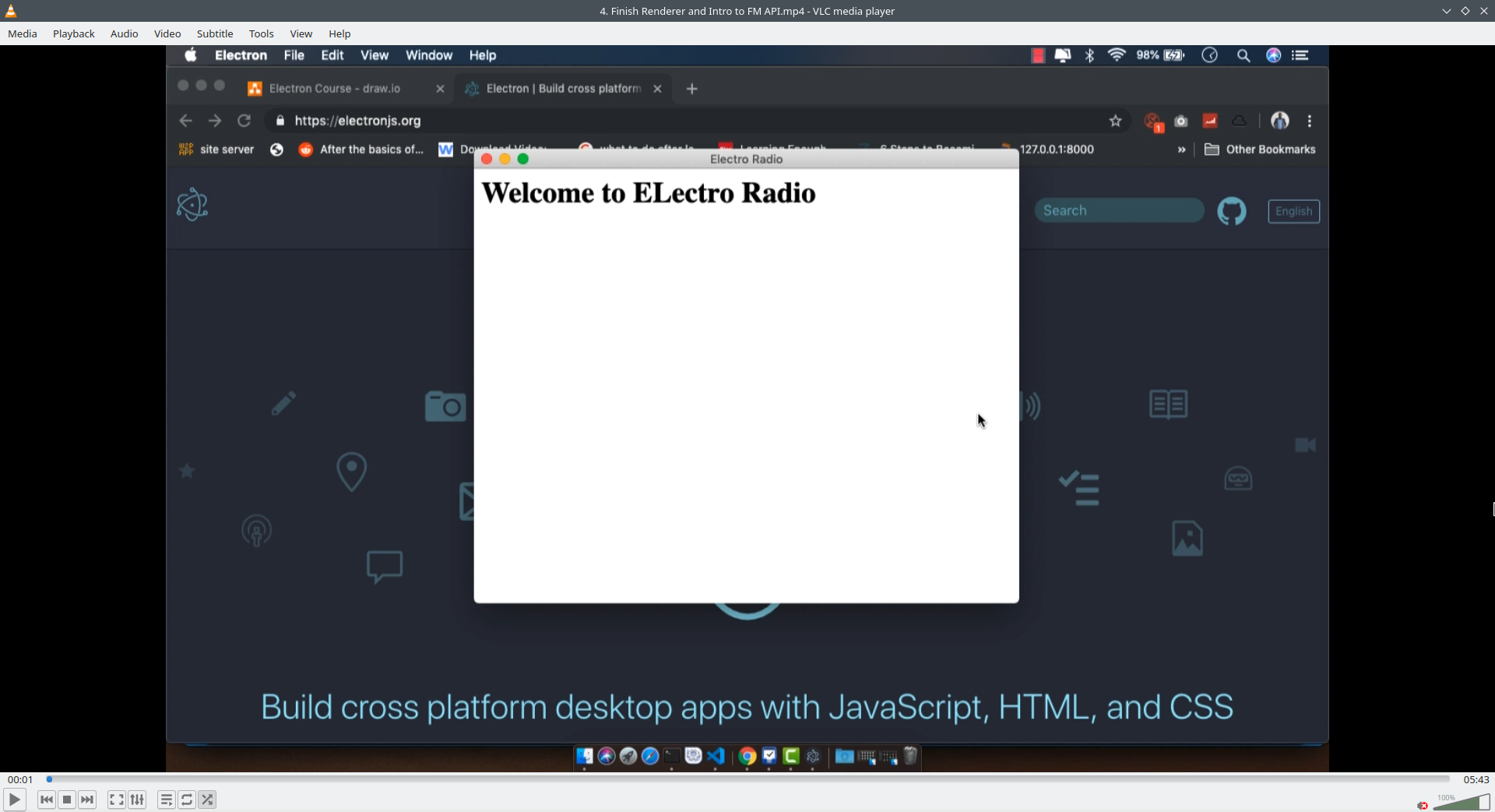The width and height of the screenshot is (1495, 812).
Task: Toggle random shuffle playback
Action: tap(207, 800)
